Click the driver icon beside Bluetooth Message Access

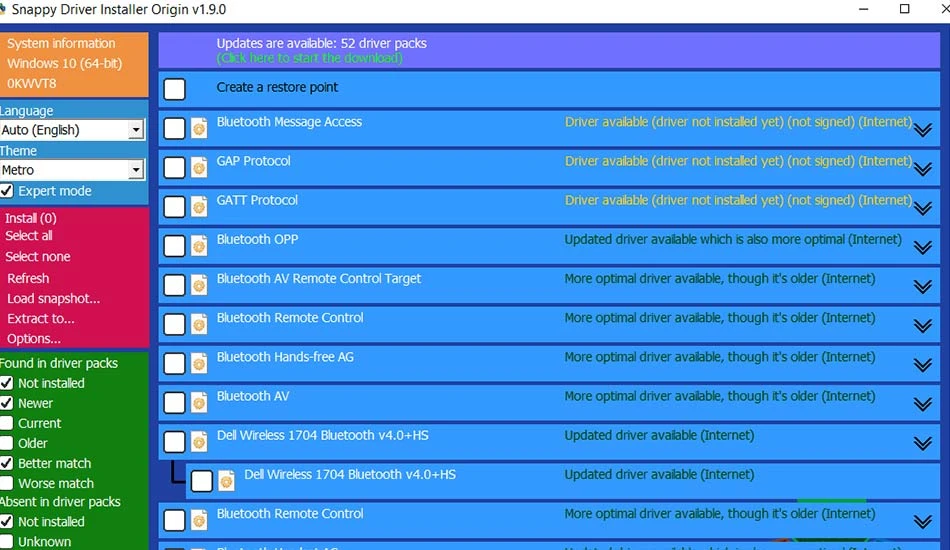click(x=199, y=129)
